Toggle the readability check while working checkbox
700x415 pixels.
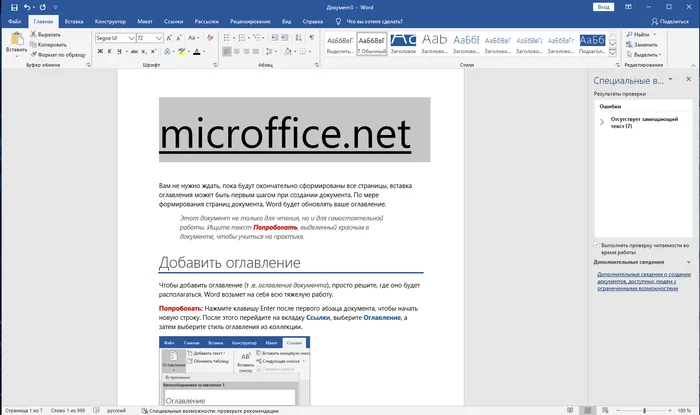pyautogui.click(x=596, y=245)
